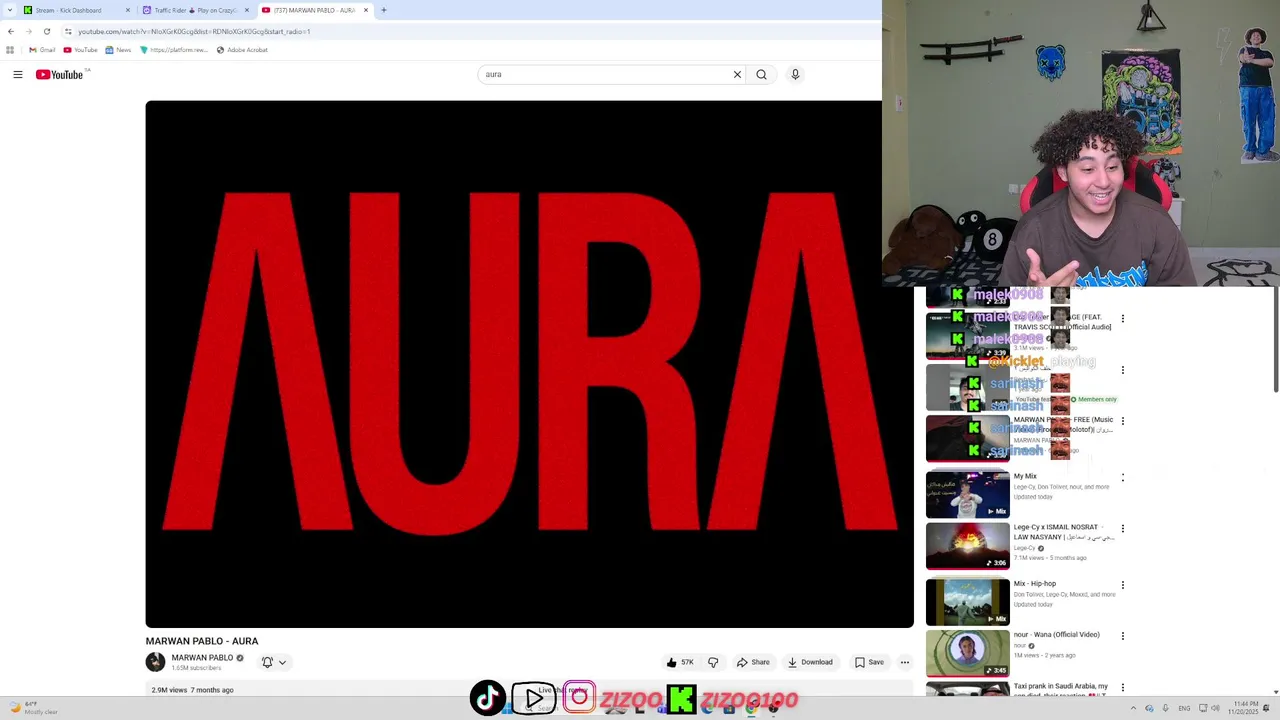Screen dimensions: 1280x720
Task: Switch to Stream - Kick Dashboard tab
Action: pos(76,10)
